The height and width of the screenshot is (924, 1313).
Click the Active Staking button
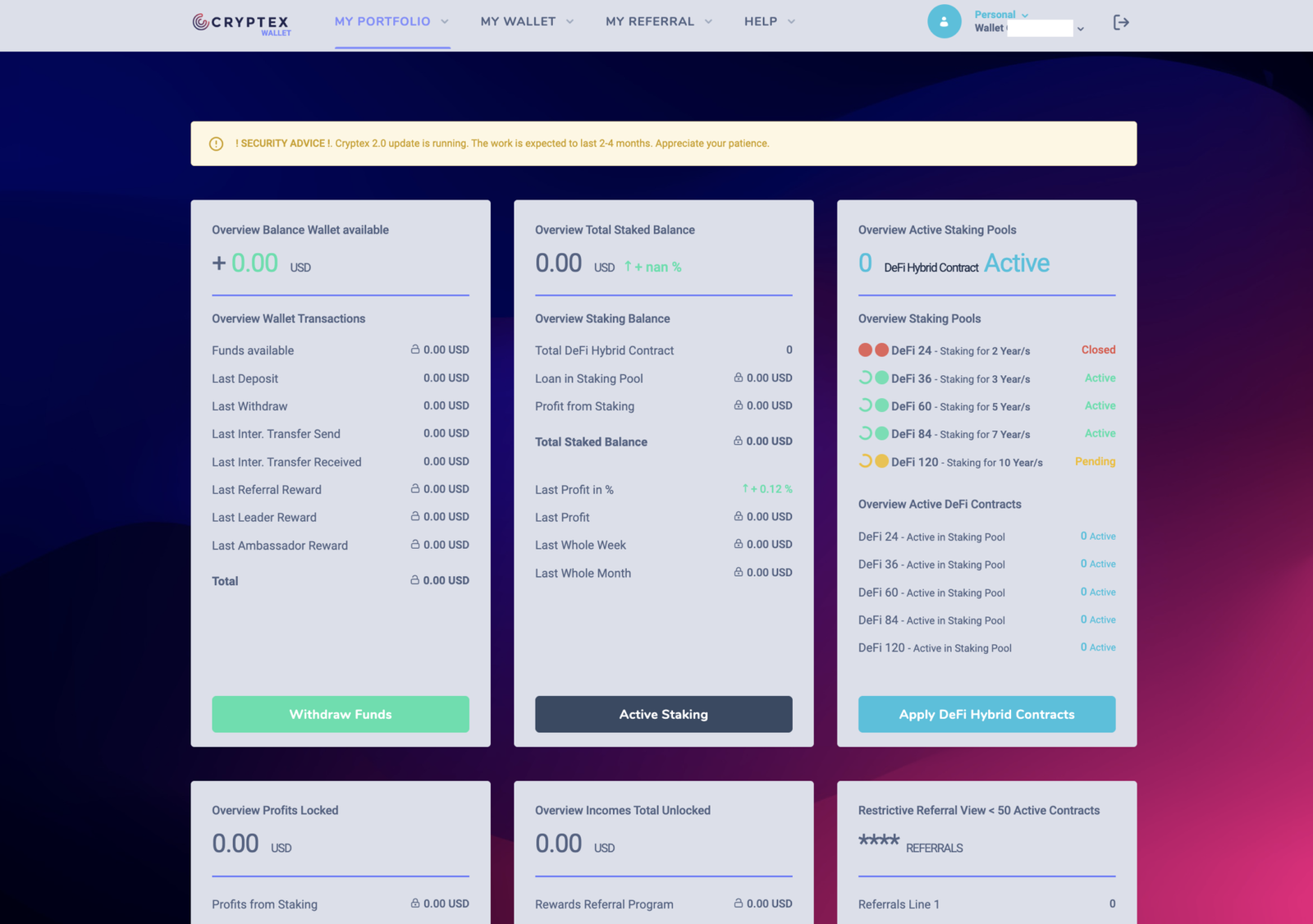pos(664,714)
